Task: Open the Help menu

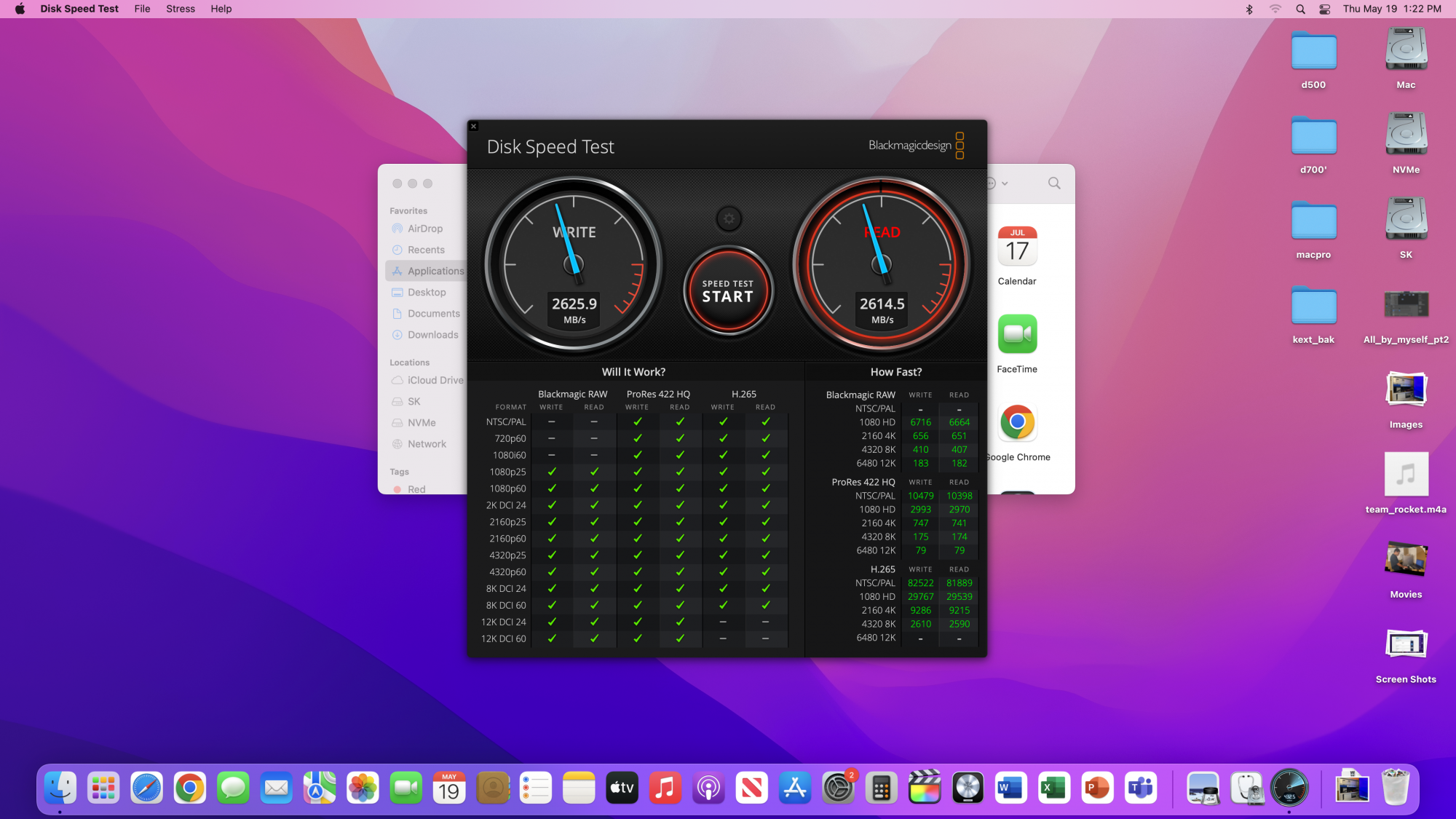Action: 221,9
